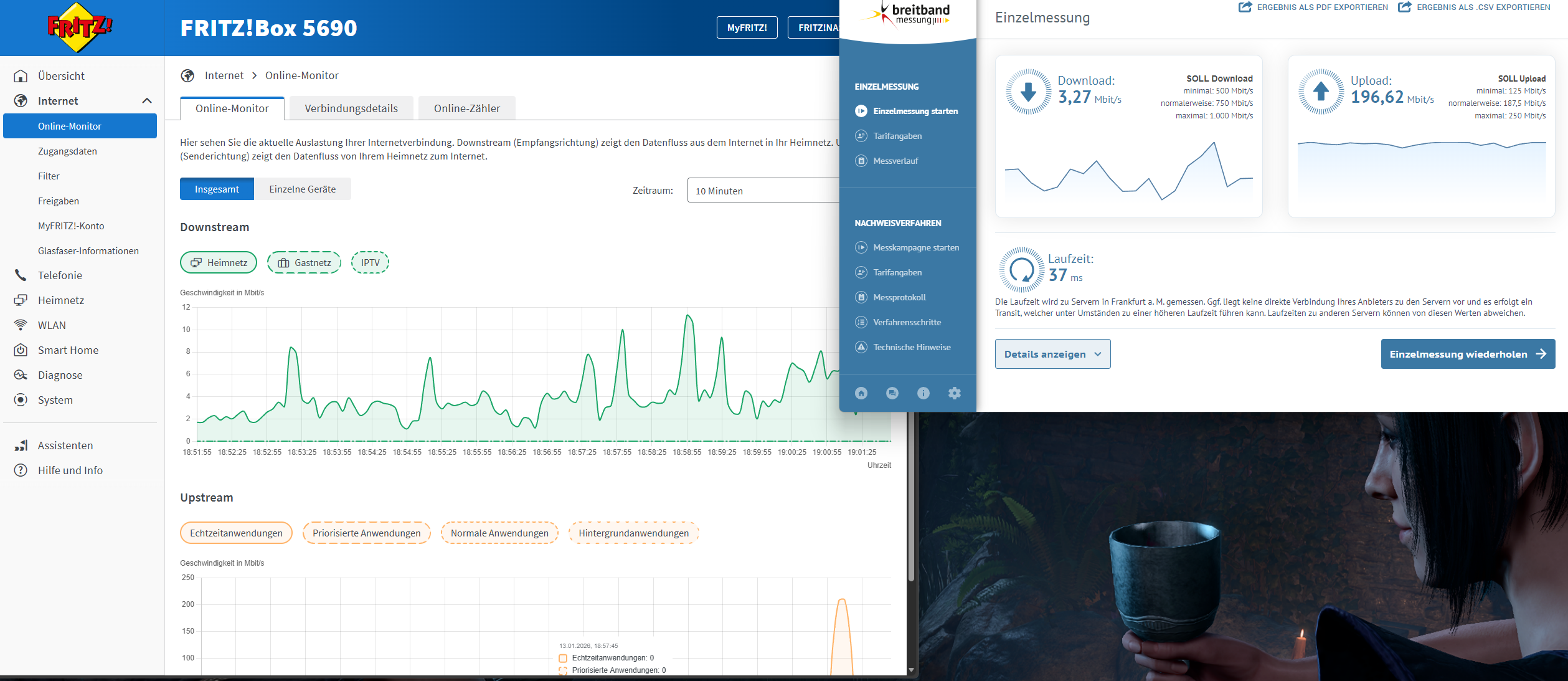Image resolution: width=1568 pixels, height=681 pixels.
Task: Click Einzelmessung wiederholen button
Action: [x=1467, y=354]
